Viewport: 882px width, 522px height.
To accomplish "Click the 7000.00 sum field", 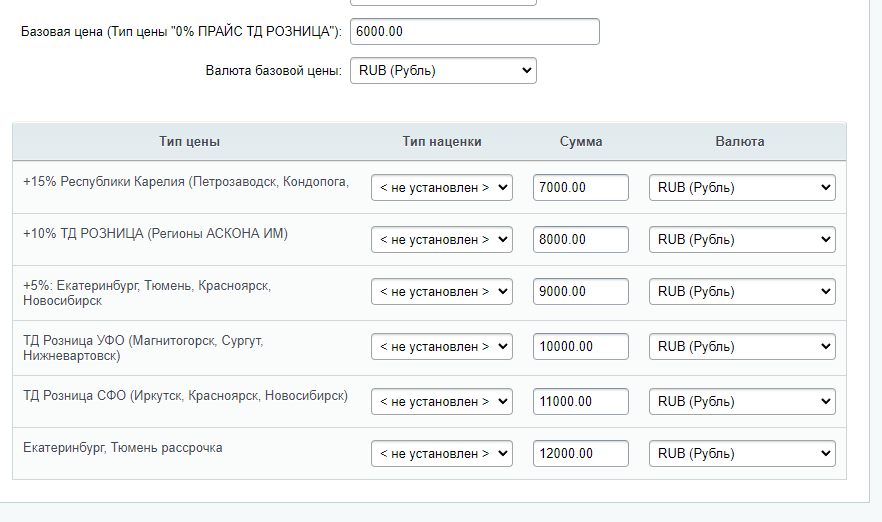I will (x=580, y=187).
